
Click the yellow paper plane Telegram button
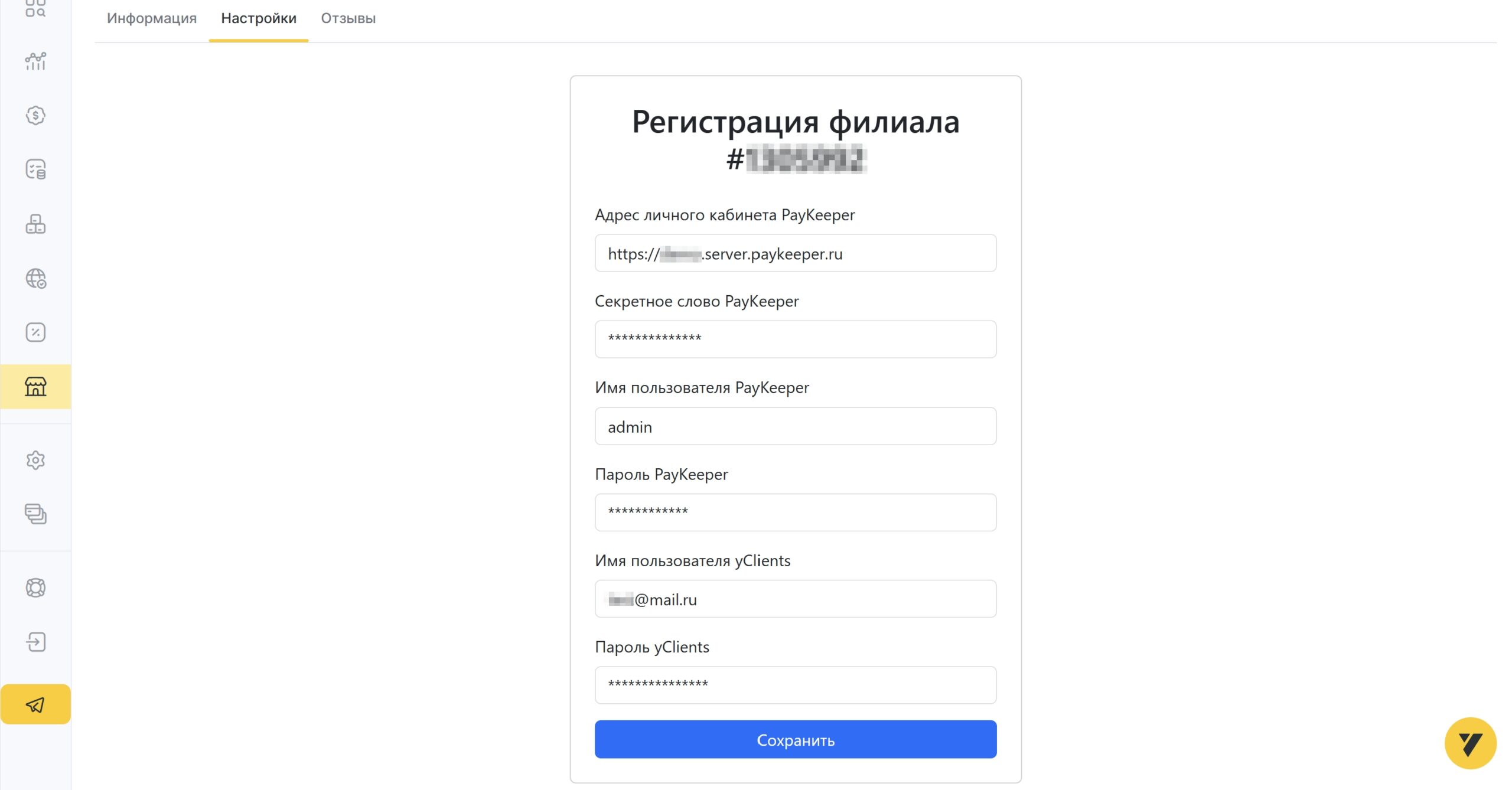tap(35, 704)
